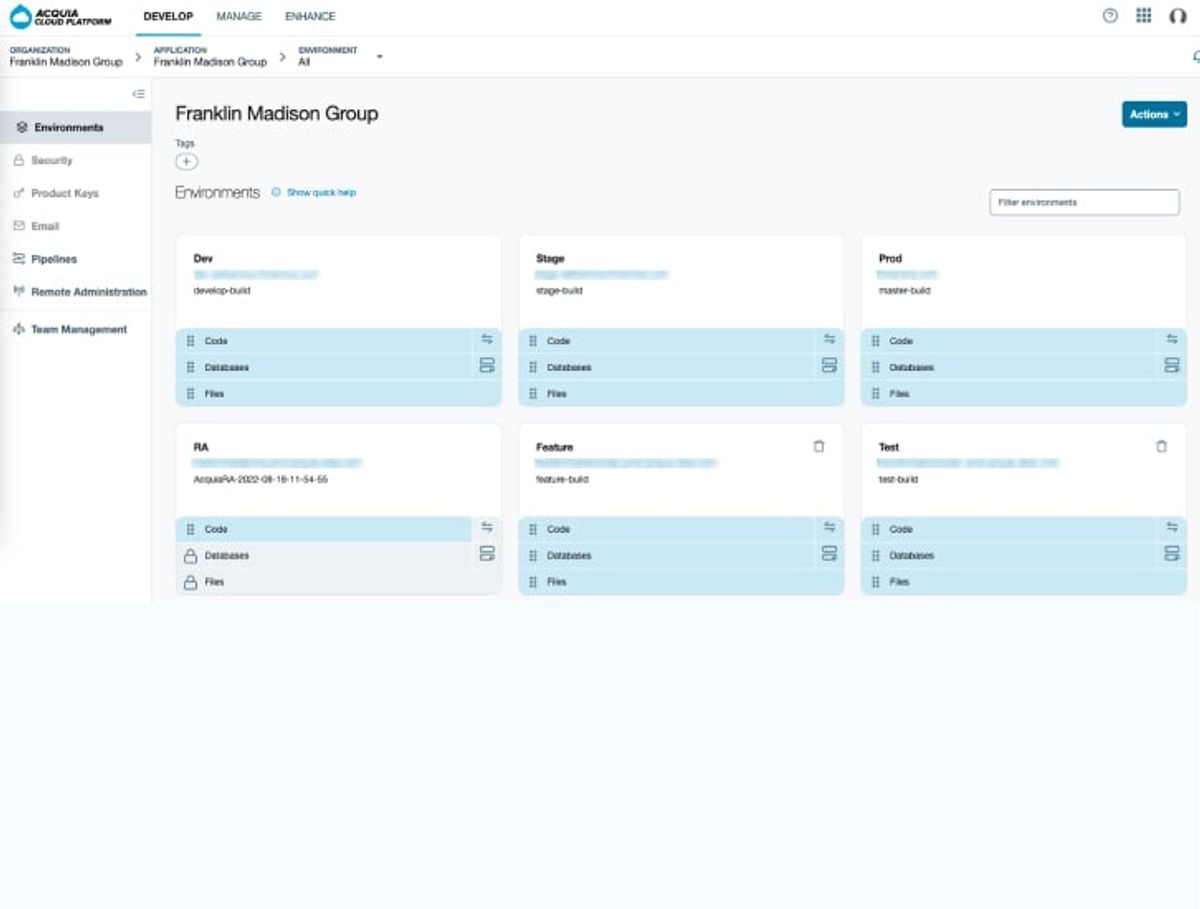Click Dev Databases copy icon
Screen dimensions: 1200x909
[487, 366]
